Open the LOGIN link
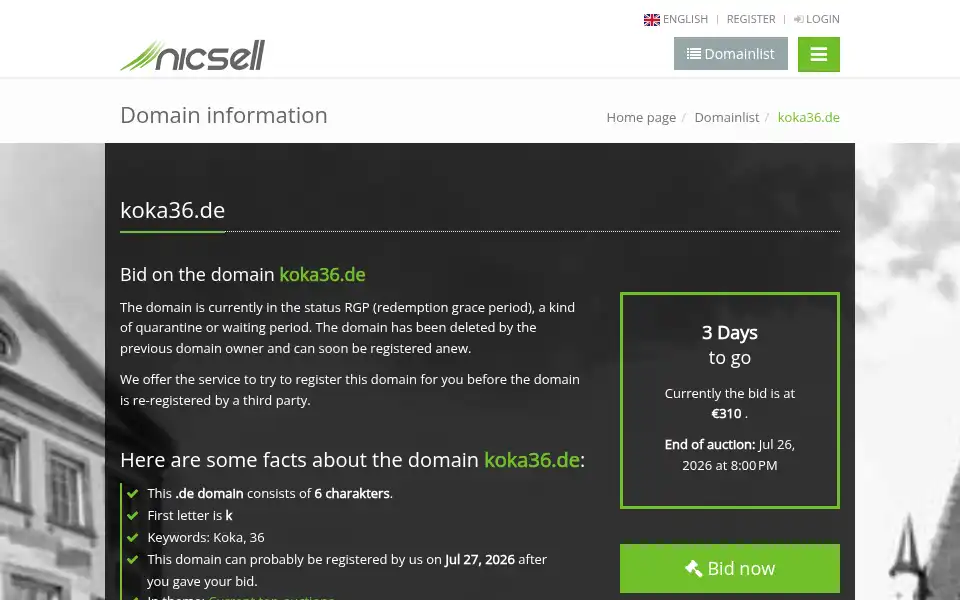 pos(822,19)
